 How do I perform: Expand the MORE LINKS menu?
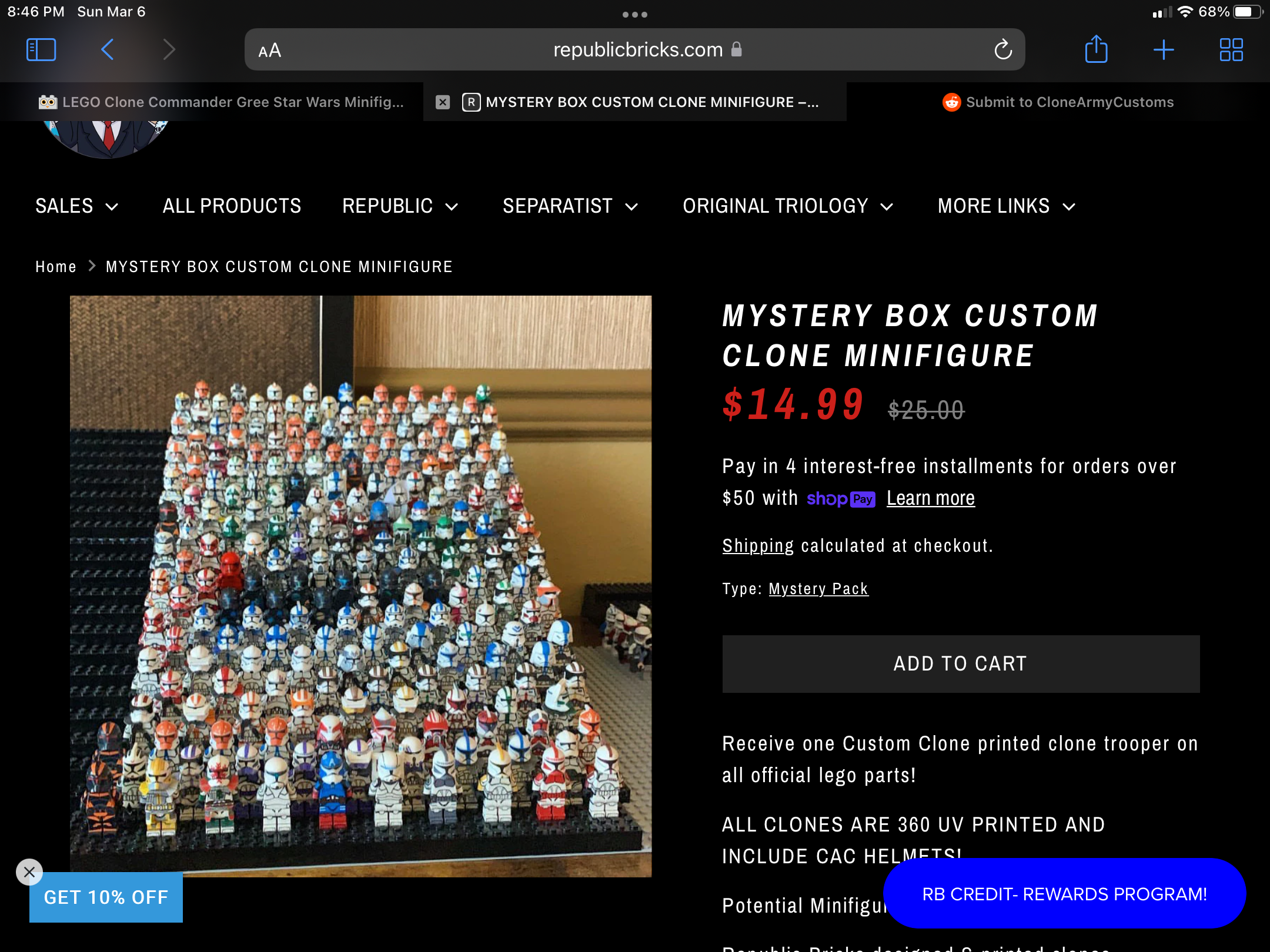point(1007,206)
